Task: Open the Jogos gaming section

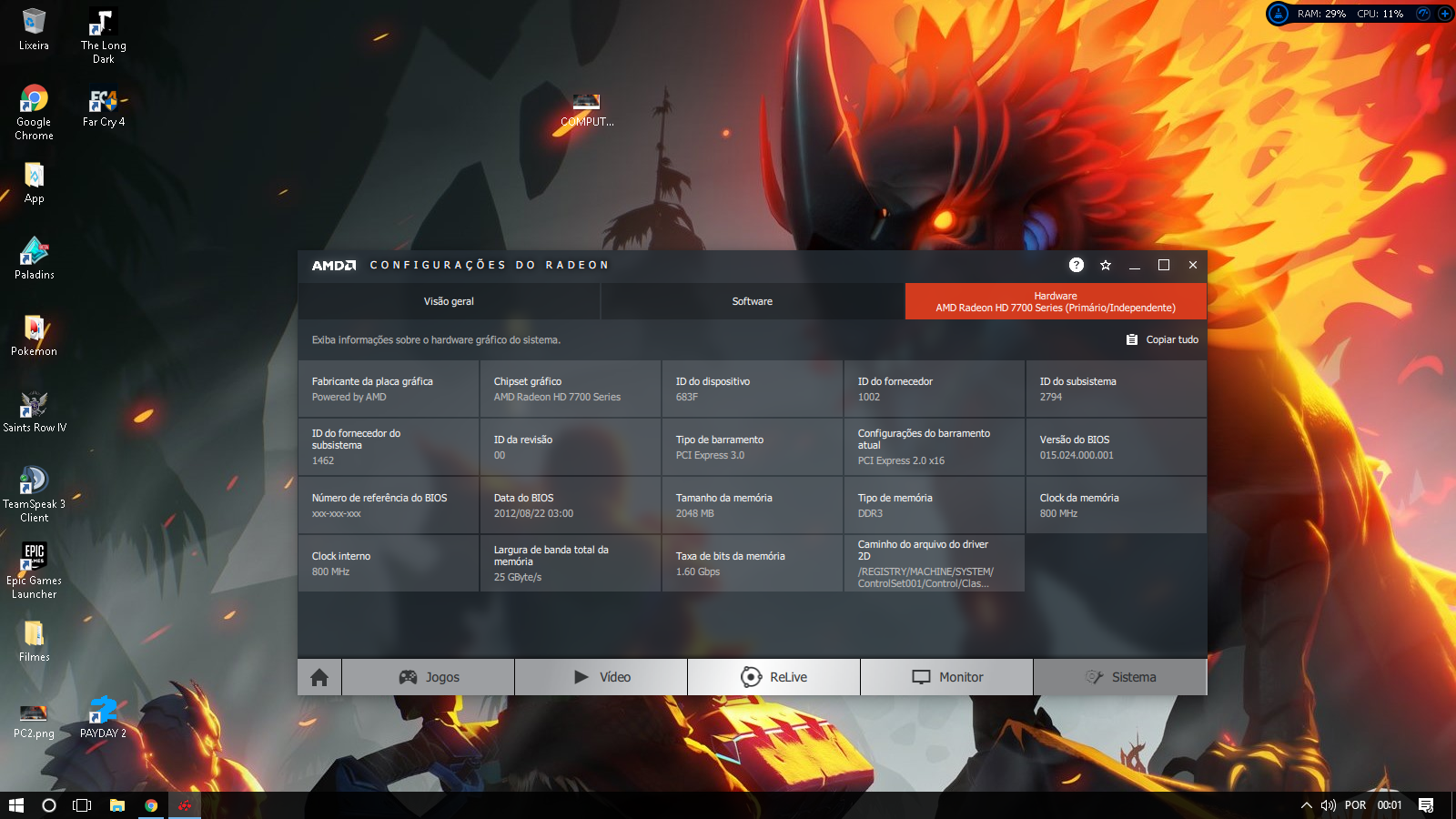Action: [429, 677]
